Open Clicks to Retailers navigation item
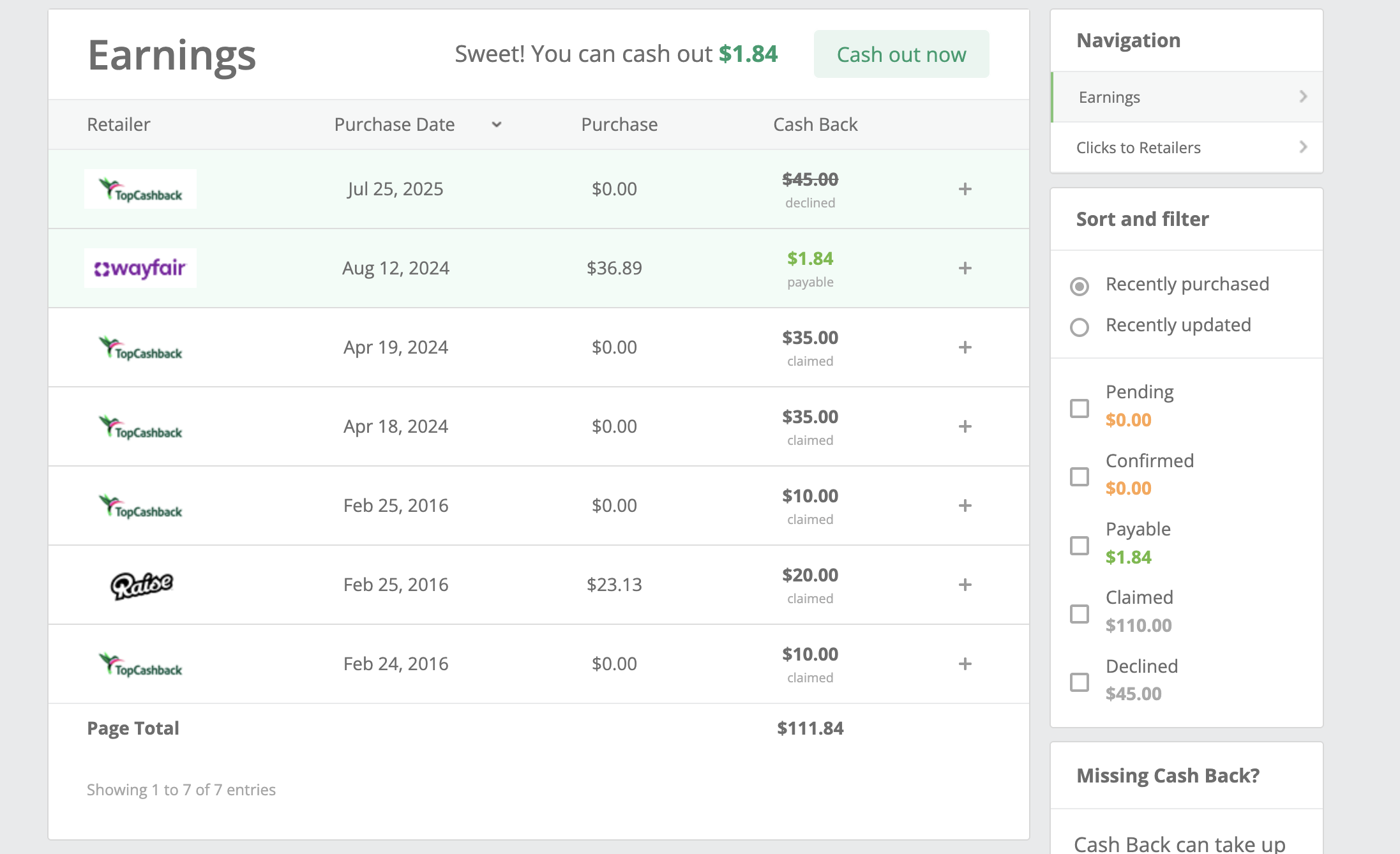 [x=1187, y=147]
